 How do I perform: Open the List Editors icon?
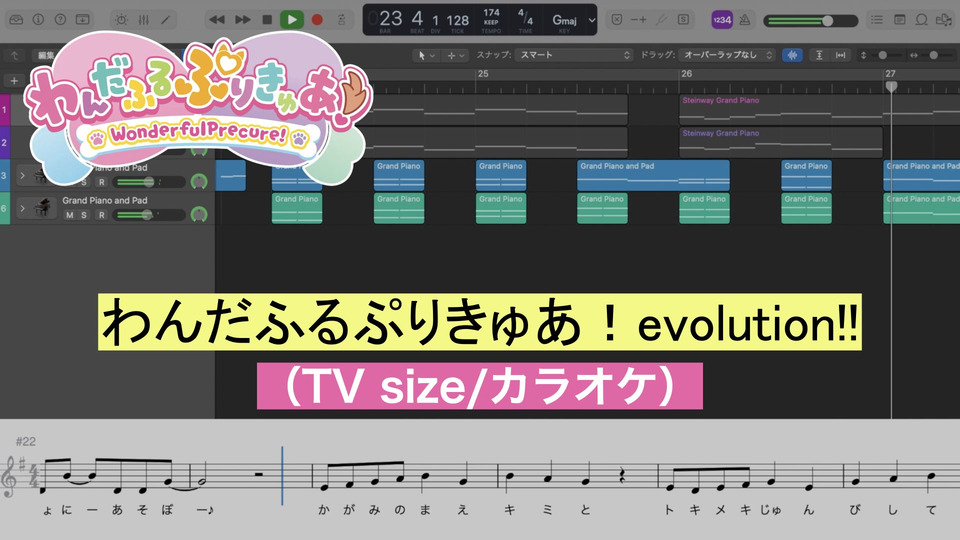877,20
